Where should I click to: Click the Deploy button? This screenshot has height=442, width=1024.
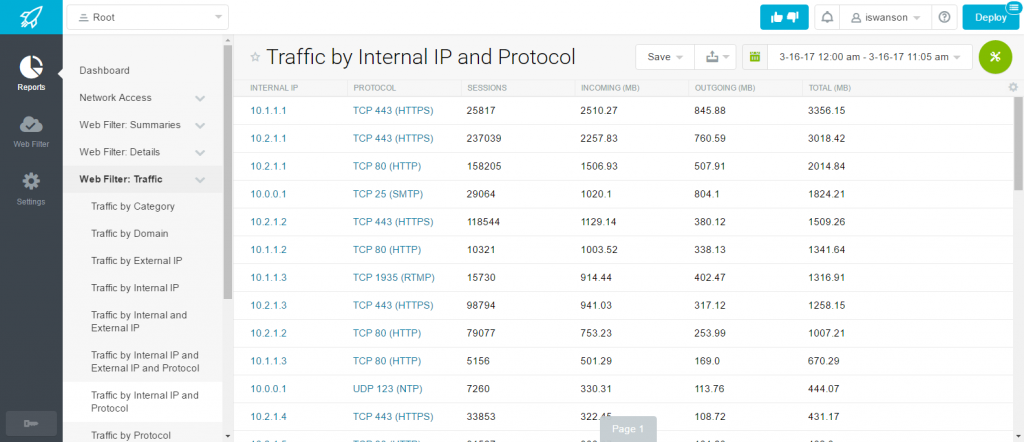click(x=991, y=18)
